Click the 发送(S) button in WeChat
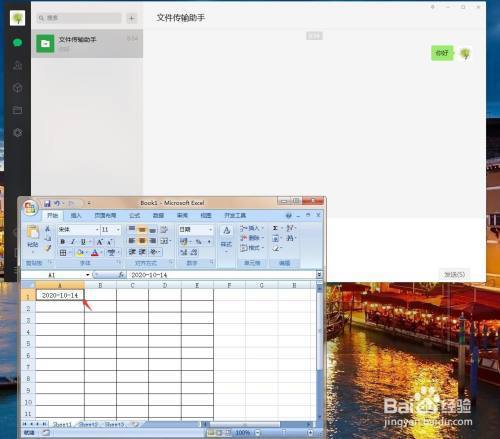 pyautogui.click(x=455, y=274)
